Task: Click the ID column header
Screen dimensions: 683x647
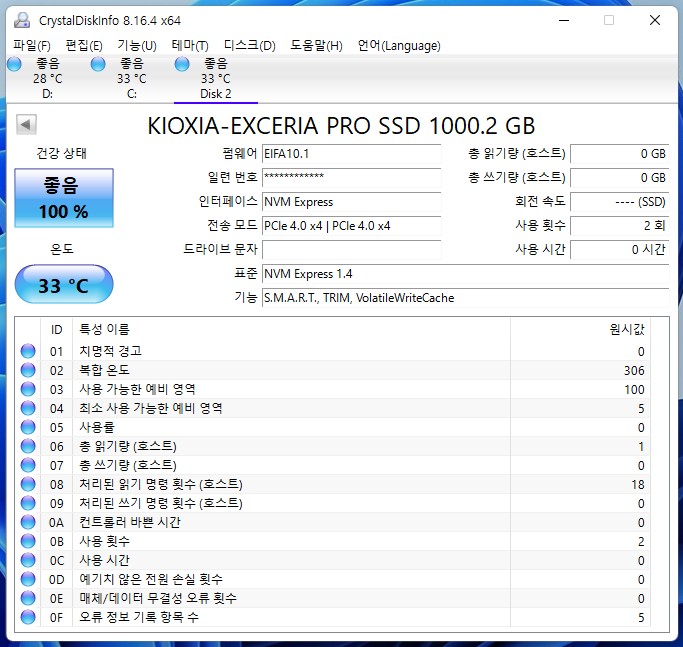Action: tap(57, 330)
